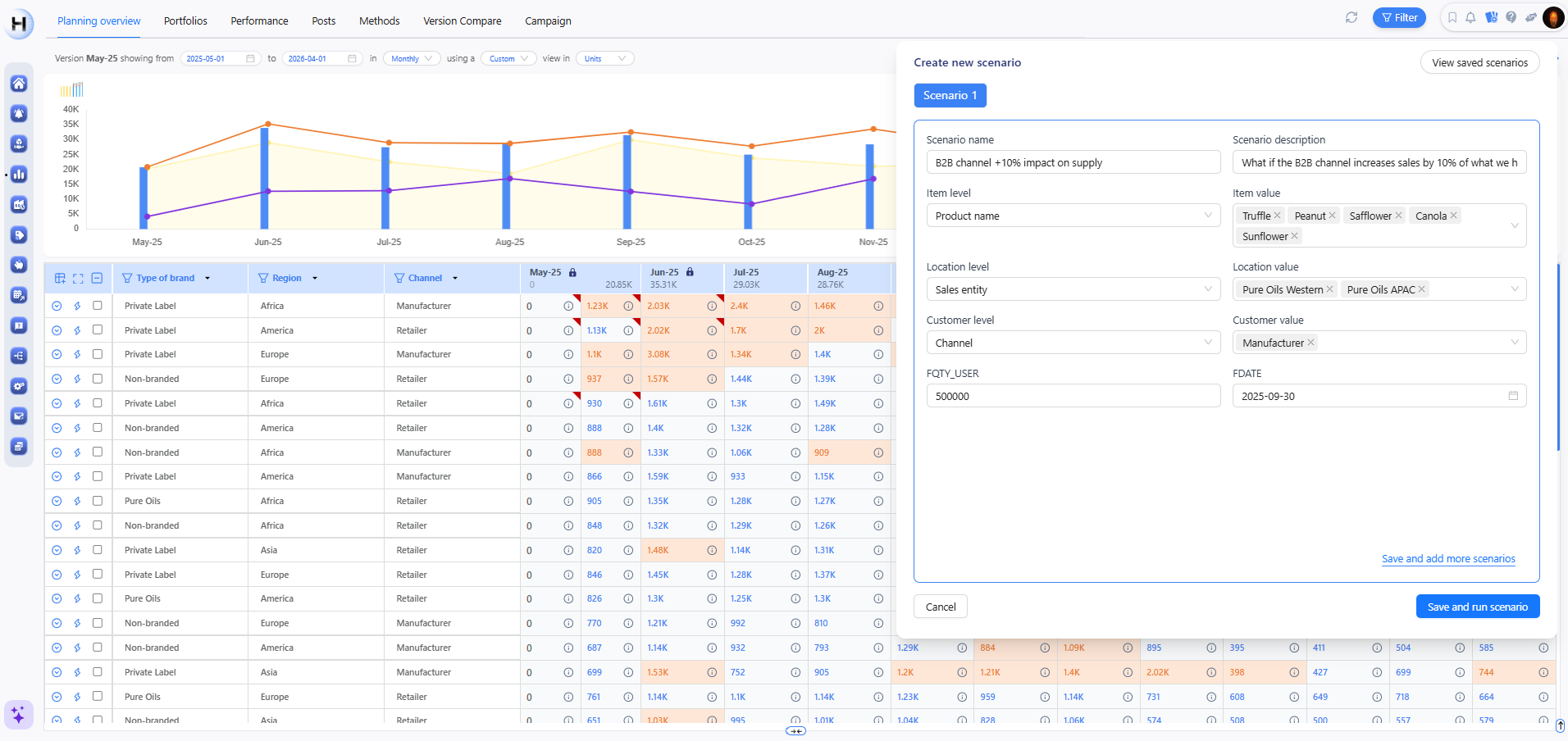Switch to the Portfolios tab
Screen dimensions: 1568x741
[x=185, y=20]
